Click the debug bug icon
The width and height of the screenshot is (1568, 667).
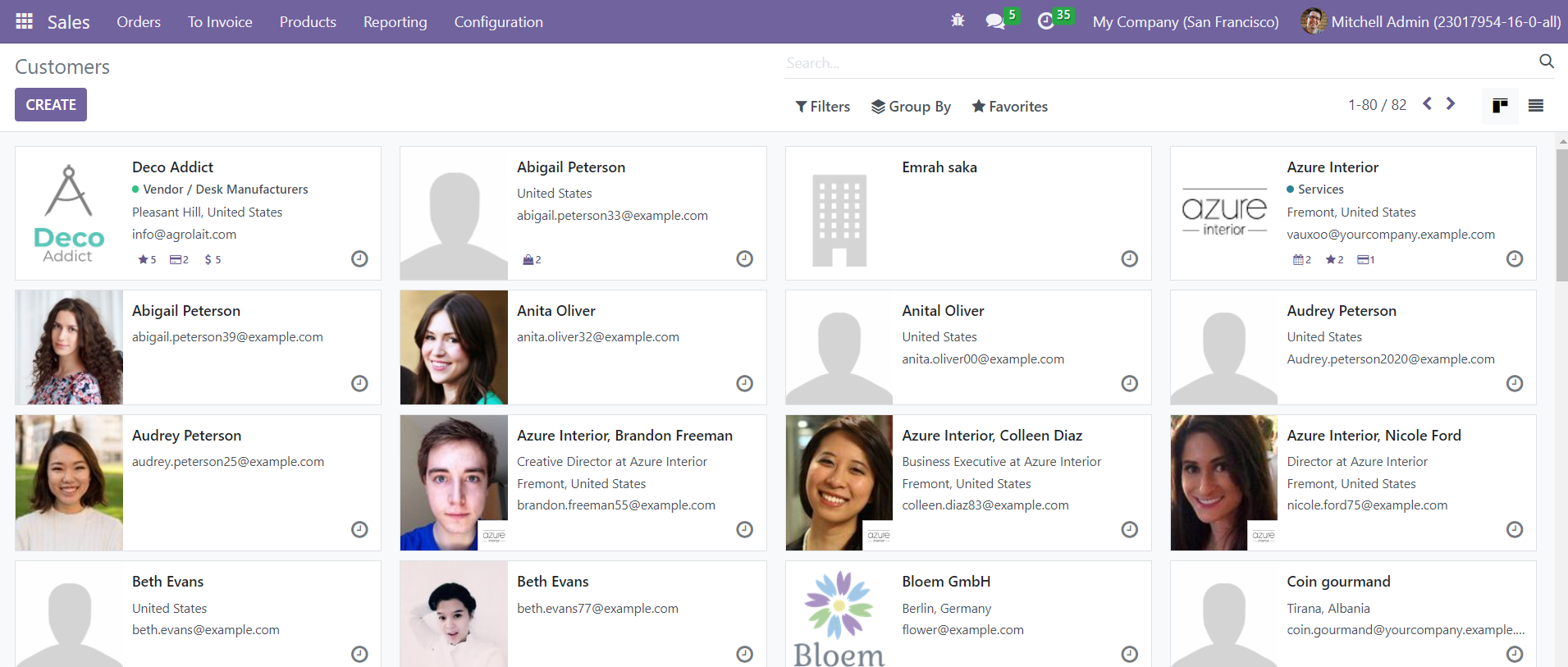958,21
